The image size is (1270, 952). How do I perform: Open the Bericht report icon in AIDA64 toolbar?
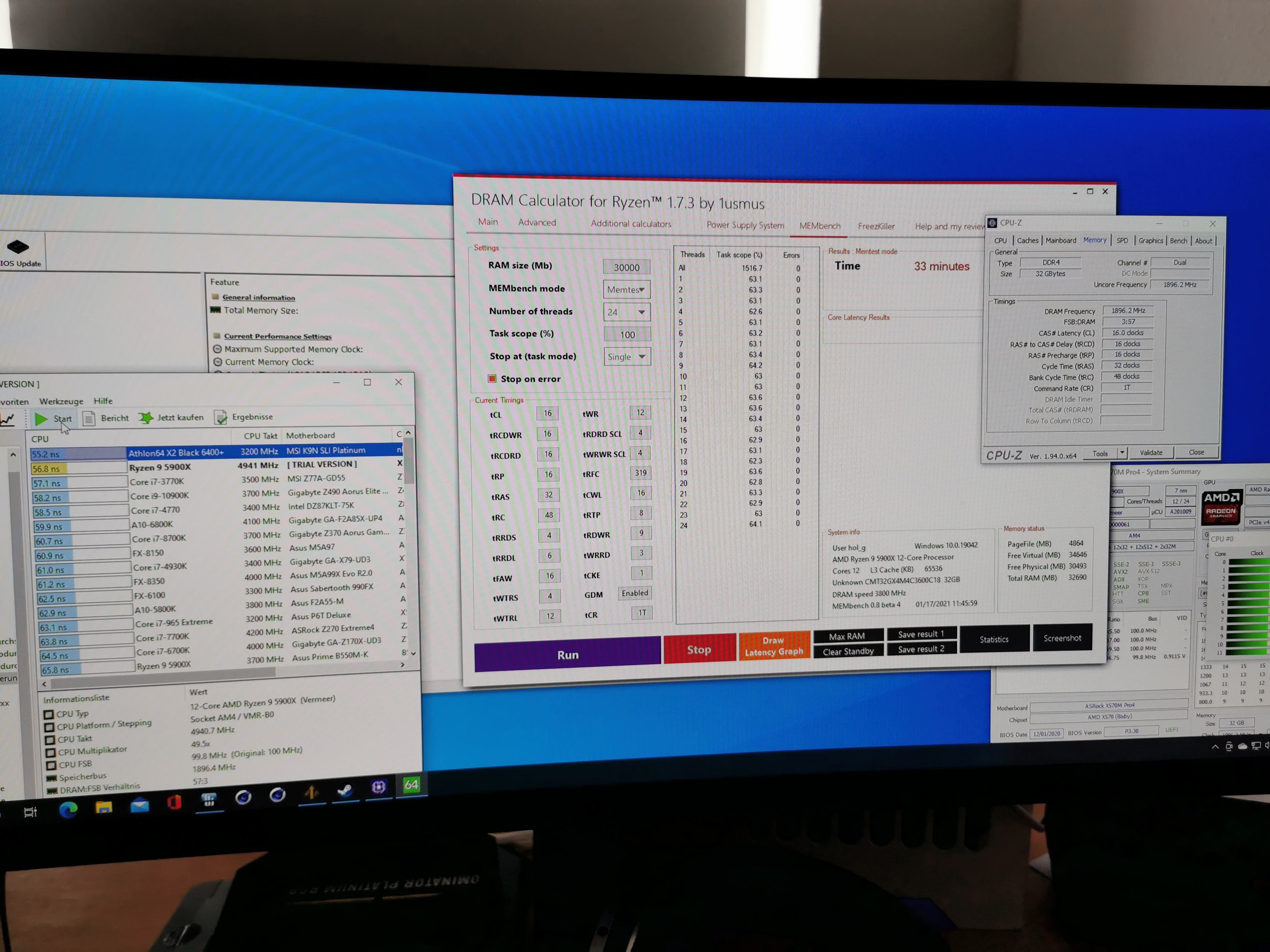pyautogui.click(x=89, y=418)
